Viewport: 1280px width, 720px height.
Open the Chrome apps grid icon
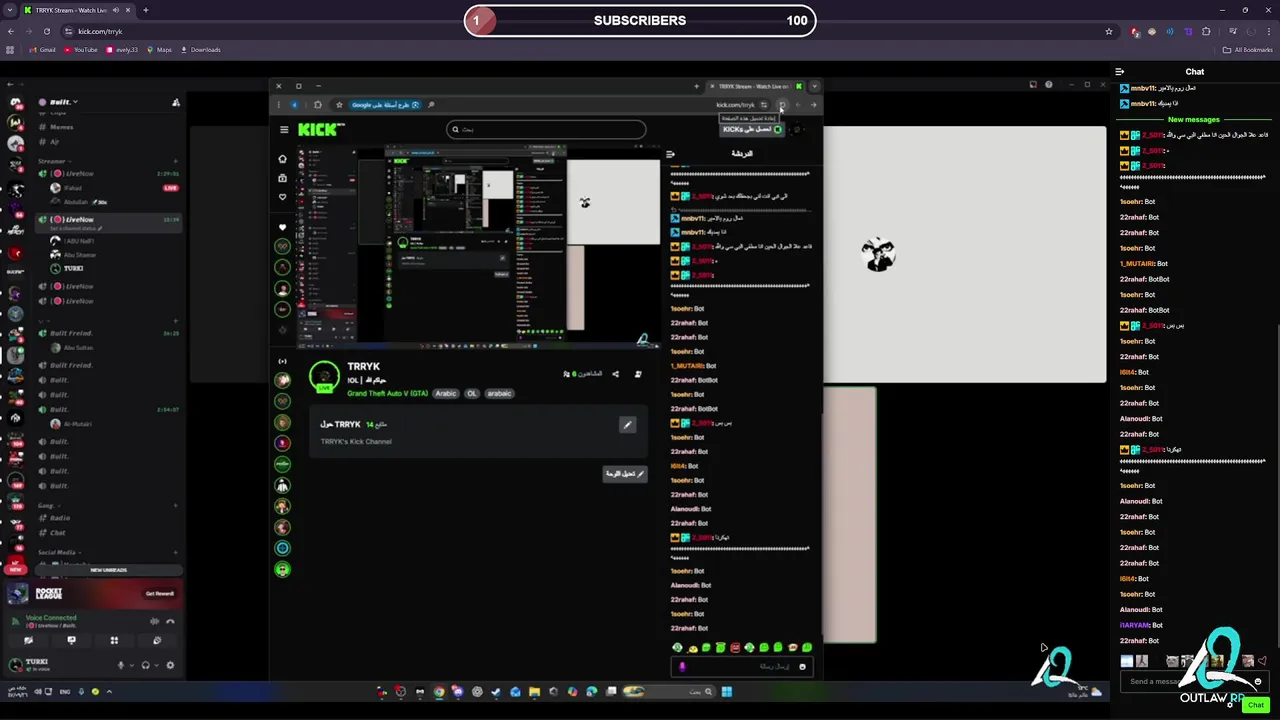pyautogui.click(x=10, y=50)
